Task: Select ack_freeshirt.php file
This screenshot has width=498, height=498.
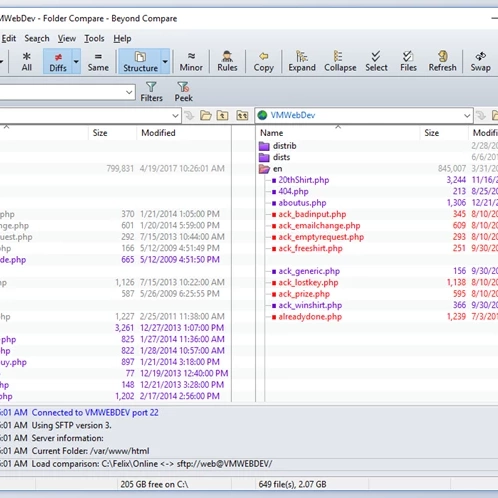Action: coord(310,248)
